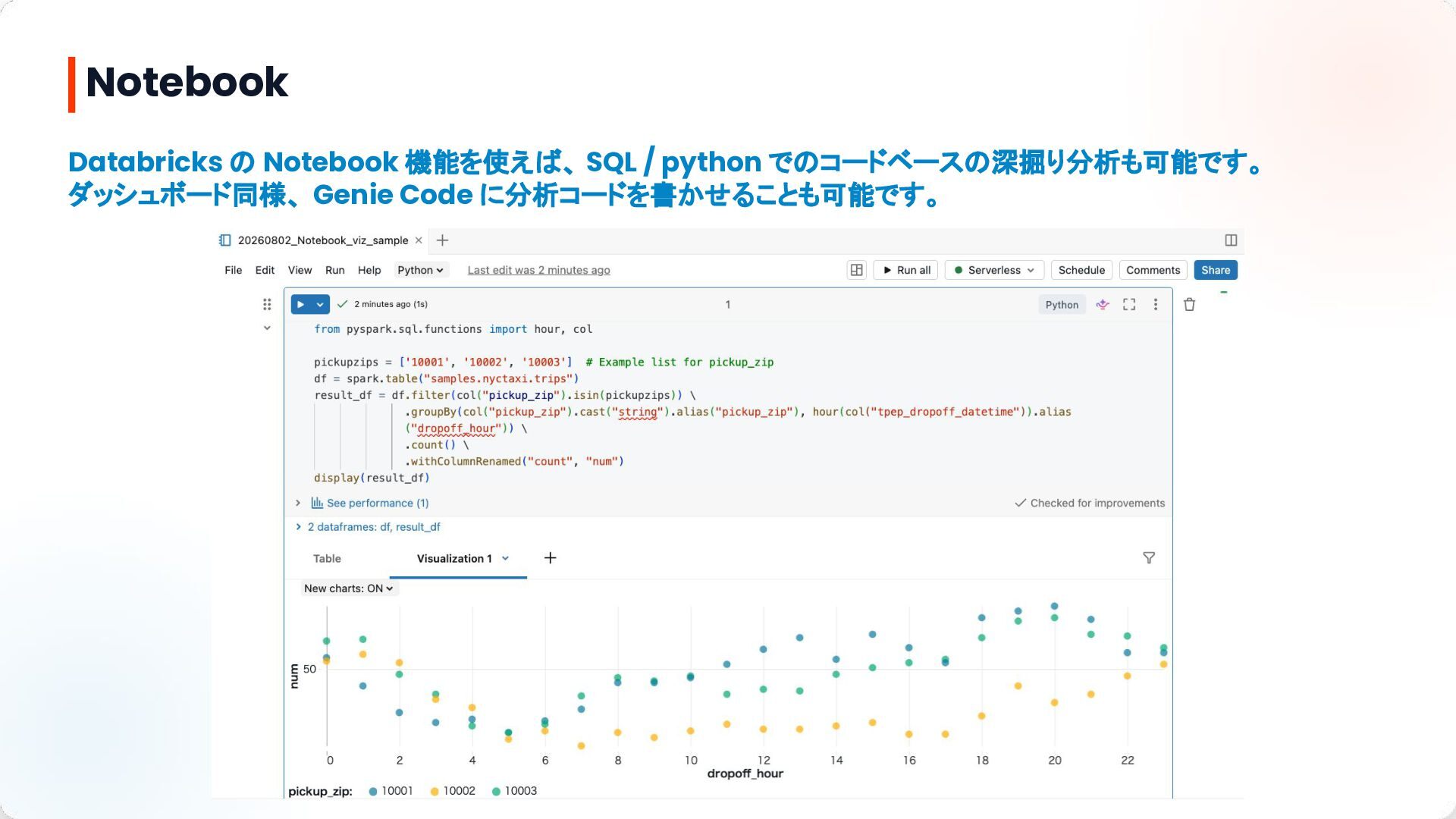This screenshot has height=819, width=1456.
Task: Close the 20260802_Notebook_viz_sample tab
Action: tap(419, 240)
